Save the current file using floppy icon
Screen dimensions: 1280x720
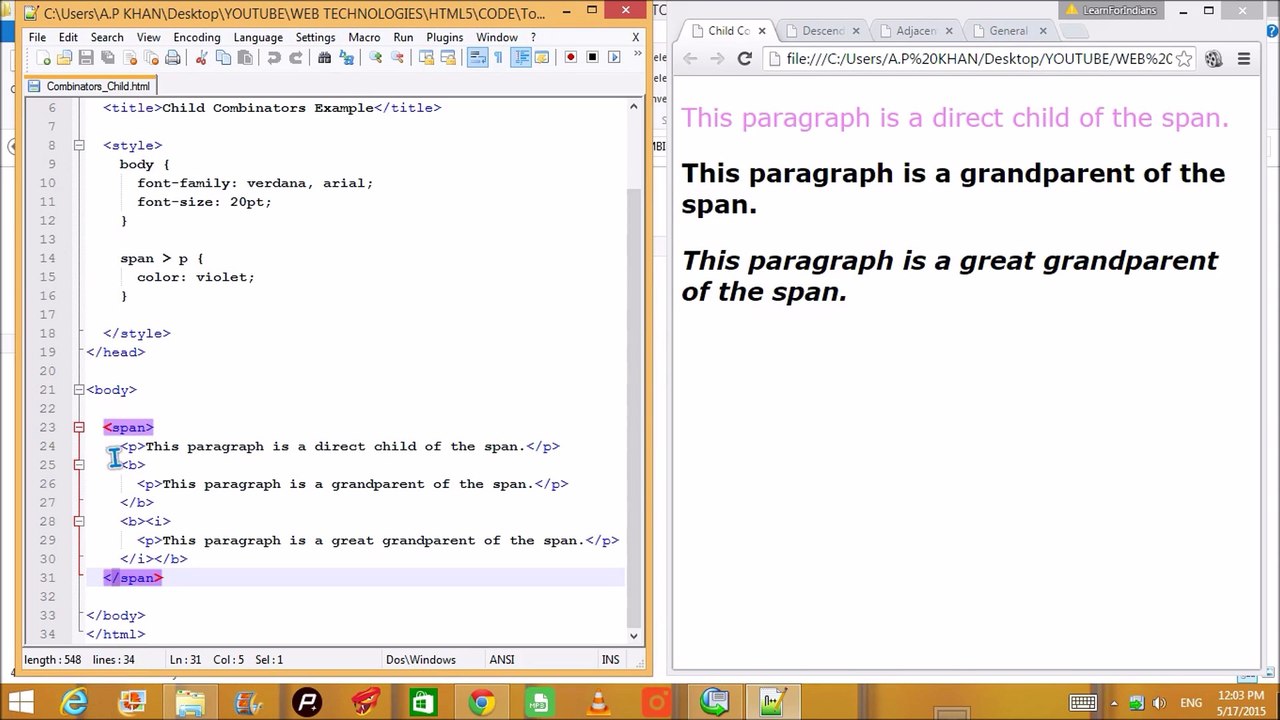point(86,58)
